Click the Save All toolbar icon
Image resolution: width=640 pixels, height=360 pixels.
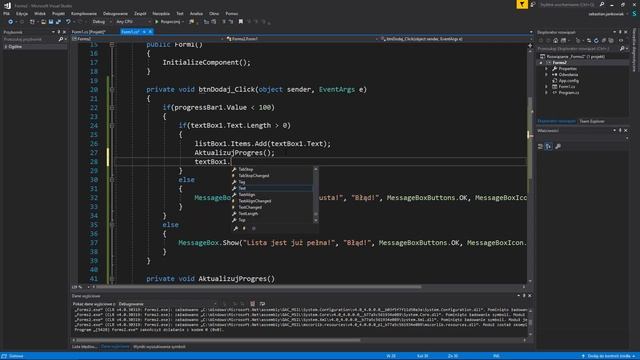(x=58, y=22)
